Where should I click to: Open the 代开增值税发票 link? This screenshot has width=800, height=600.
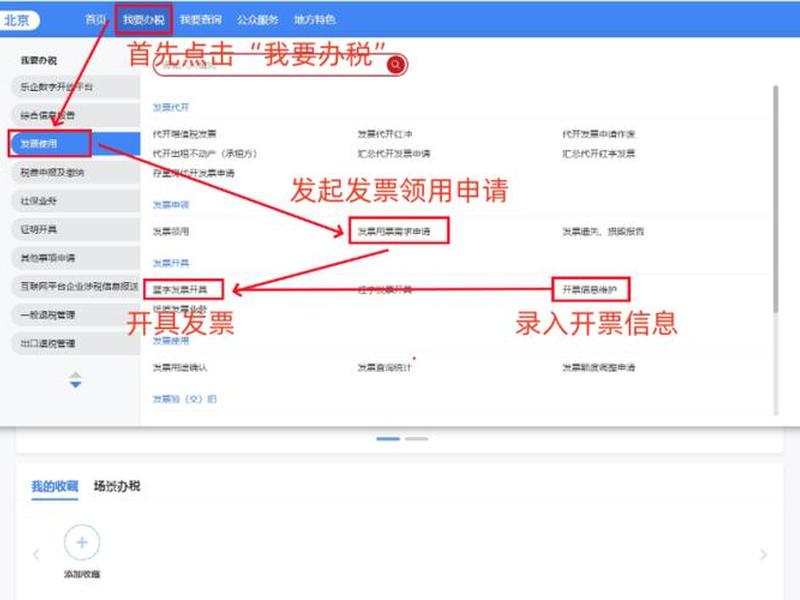(x=184, y=134)
